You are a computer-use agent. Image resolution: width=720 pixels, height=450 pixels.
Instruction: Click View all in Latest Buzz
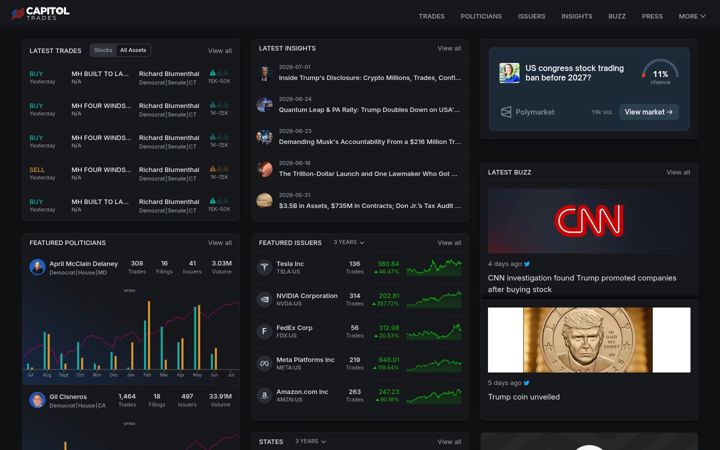pos(678,172)
